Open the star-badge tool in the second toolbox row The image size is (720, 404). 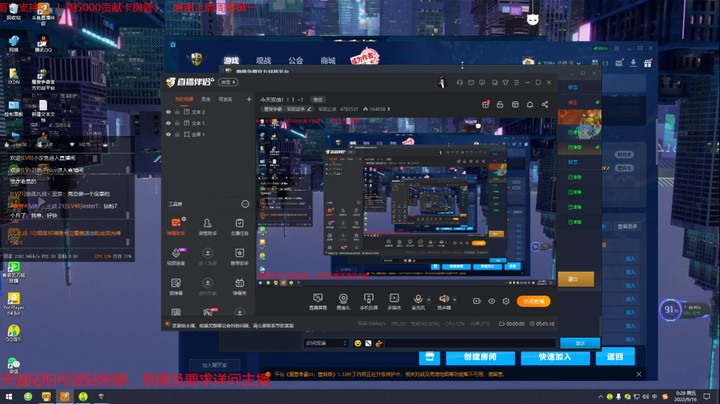coord(239,257)
